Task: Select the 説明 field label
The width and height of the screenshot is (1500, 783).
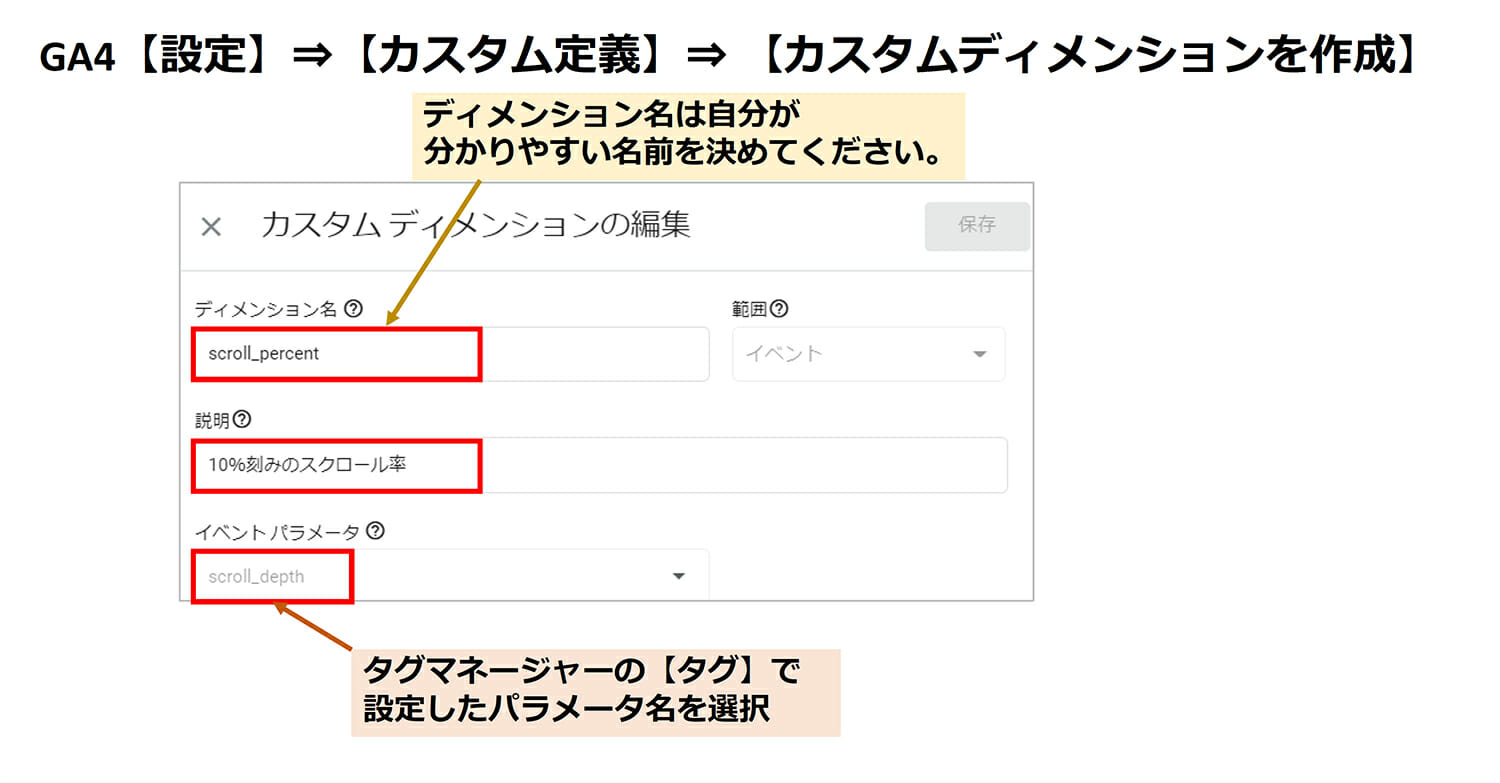Action: (212, 420)
